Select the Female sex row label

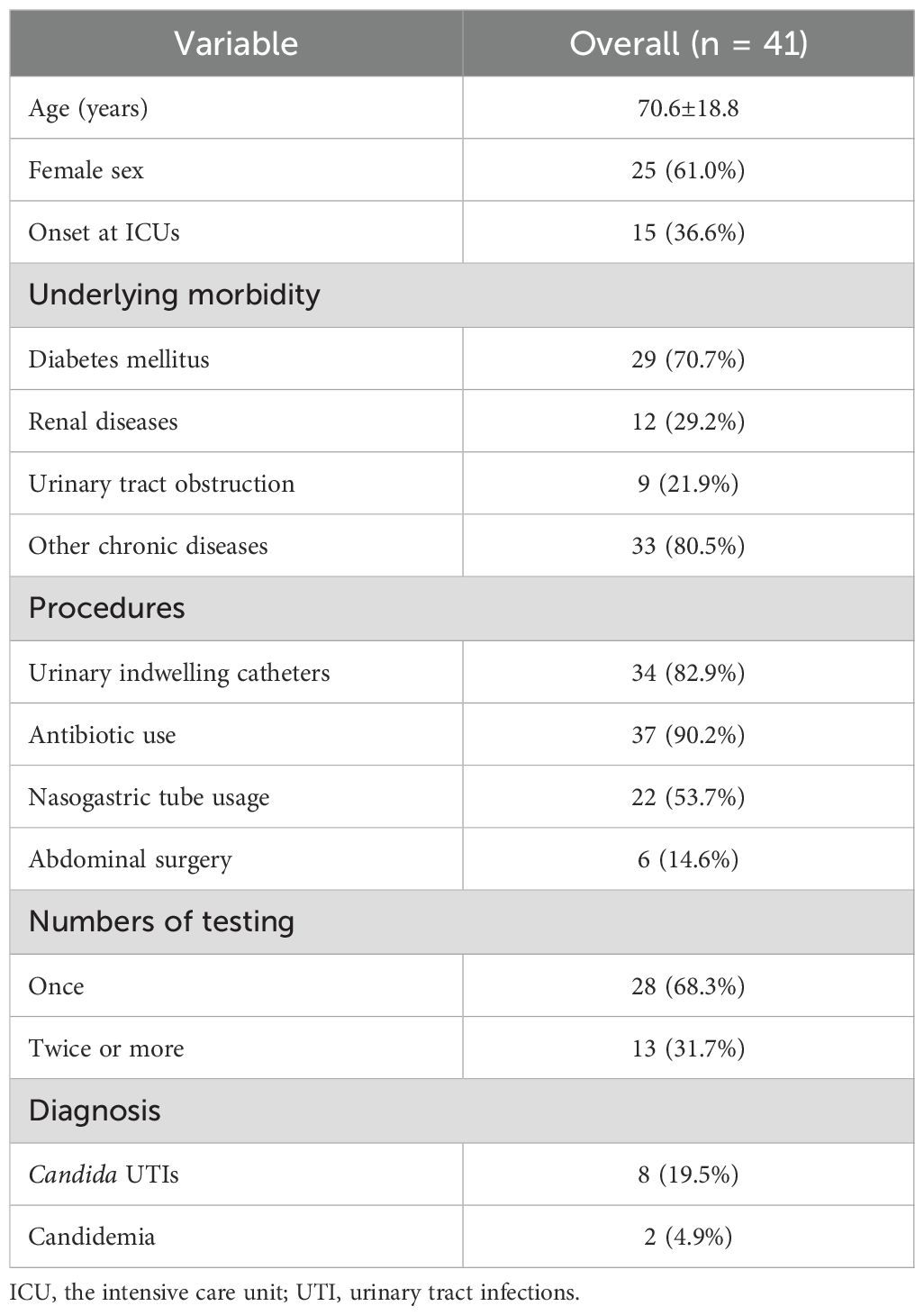[x=86, y=170]
